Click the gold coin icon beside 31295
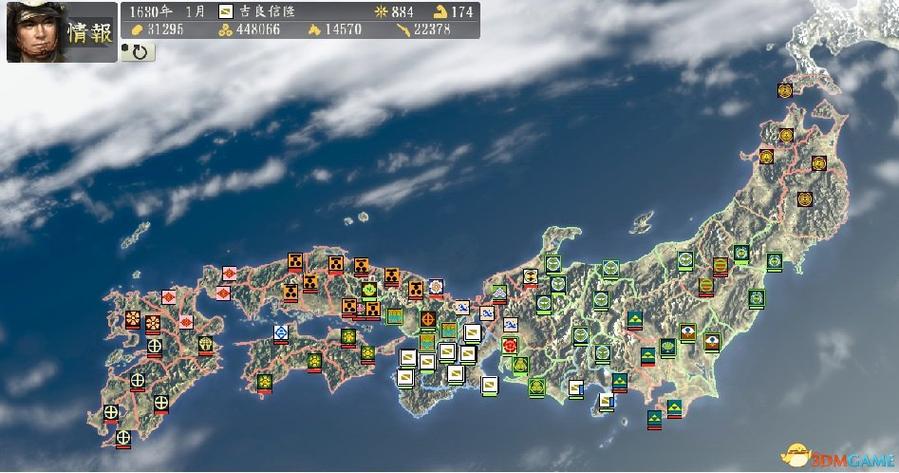 pos(137,30)
